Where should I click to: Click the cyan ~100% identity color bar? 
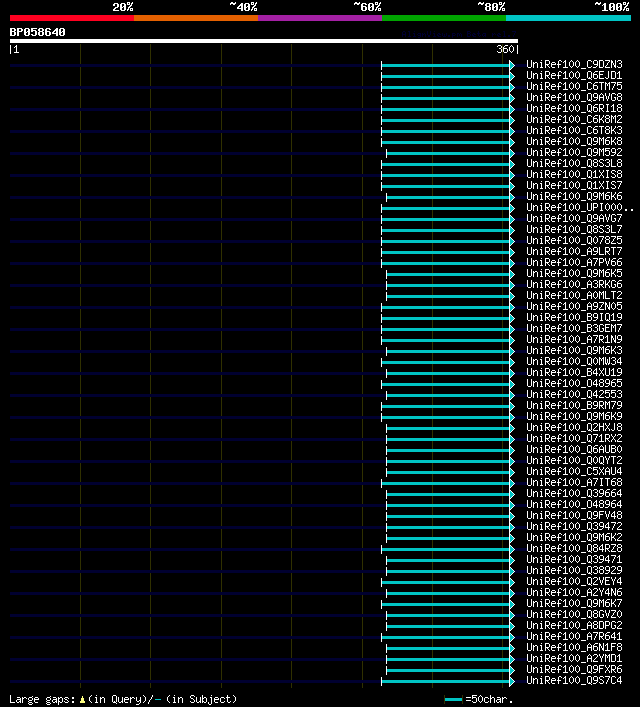point(568,18)
